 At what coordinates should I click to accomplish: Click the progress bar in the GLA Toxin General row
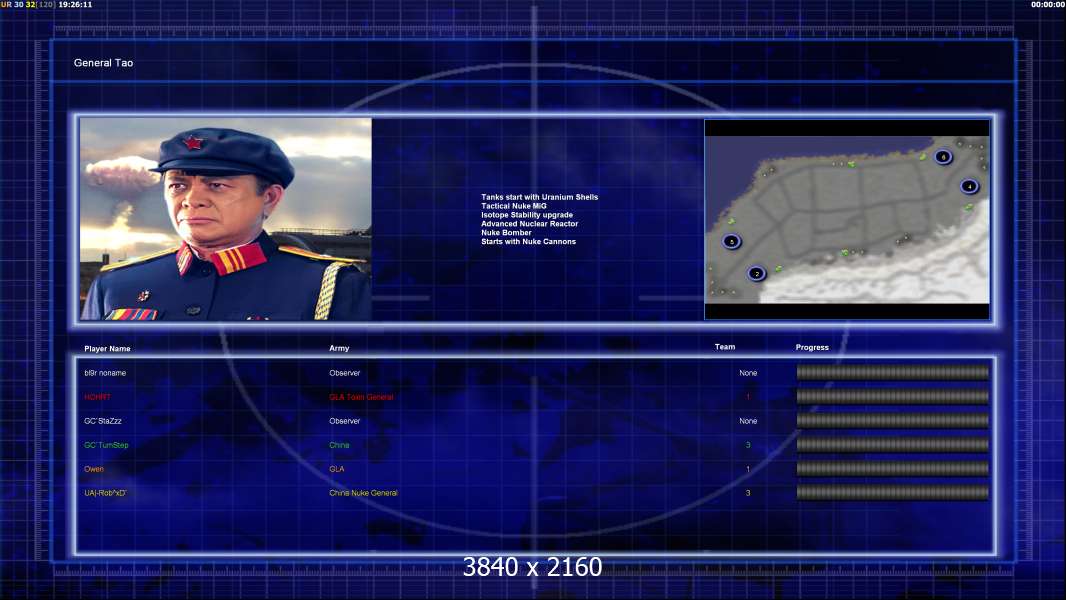pyautogui.click(x=893, y=397)
